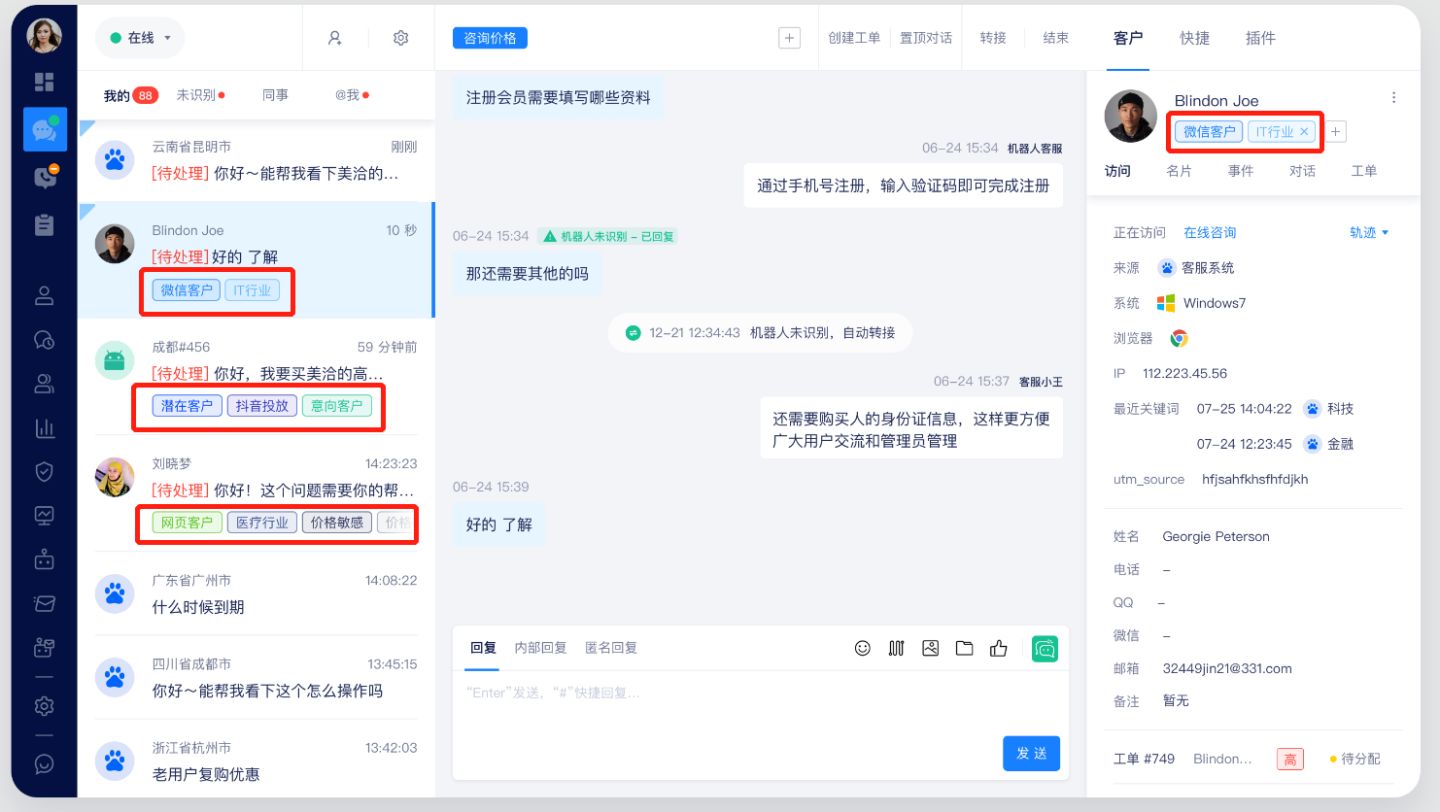Click 创建工单 in the top toolbar
1440x812 pixels.
point(854,37)
